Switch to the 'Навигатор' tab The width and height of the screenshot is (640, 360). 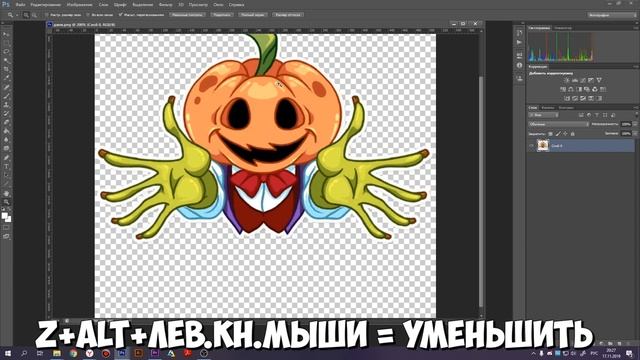tap(563, 28)
